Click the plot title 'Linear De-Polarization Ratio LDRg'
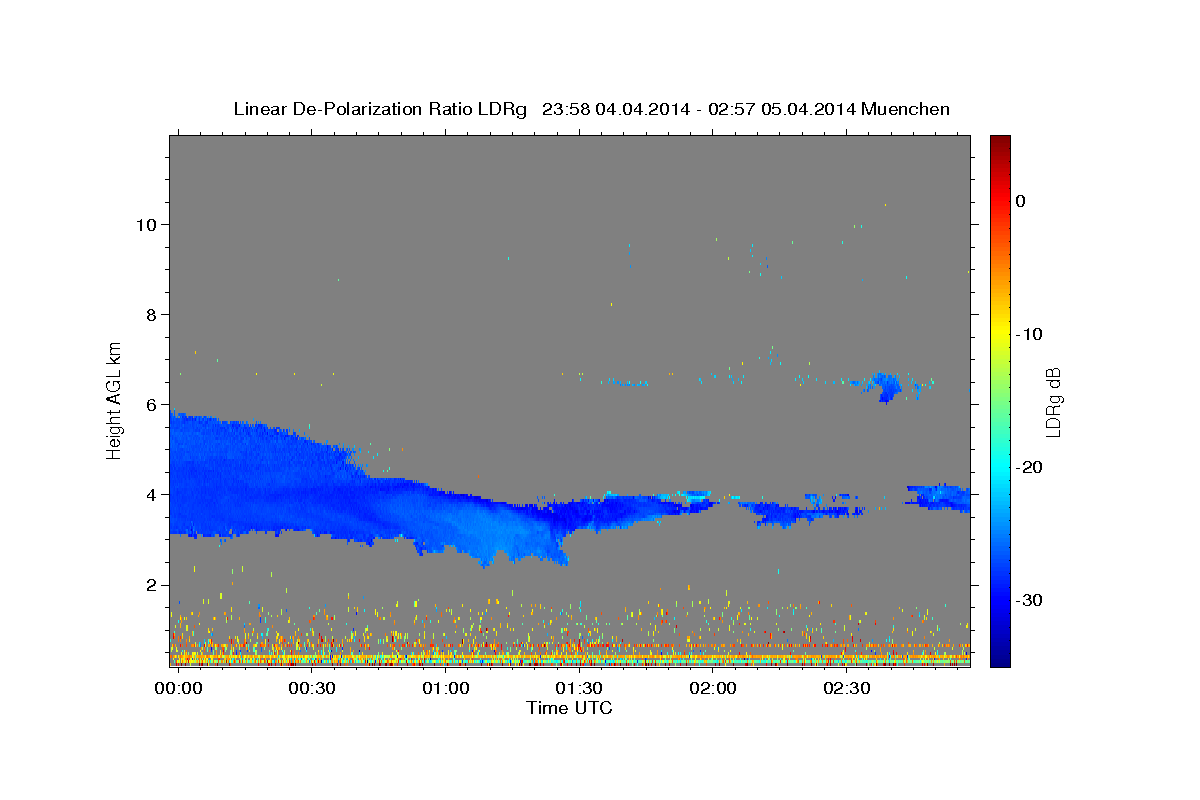This screenshot has height=800, width=1200. pos(380,109)
